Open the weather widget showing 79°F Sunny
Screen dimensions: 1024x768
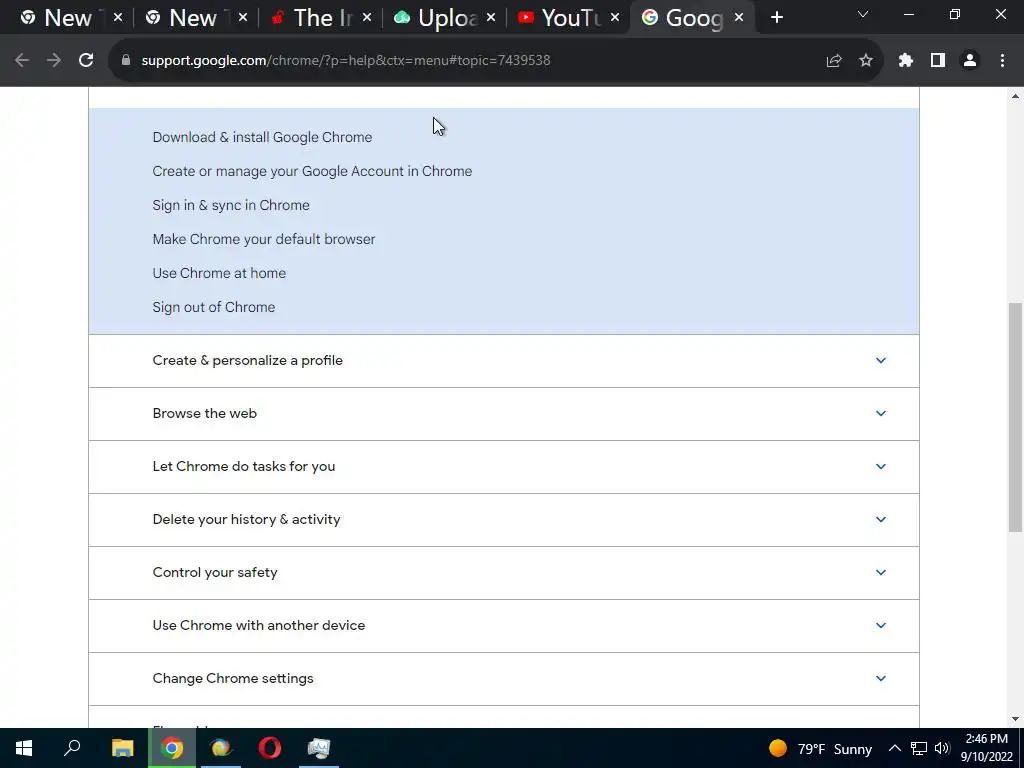pyautogui.click(x=820, y=748)
